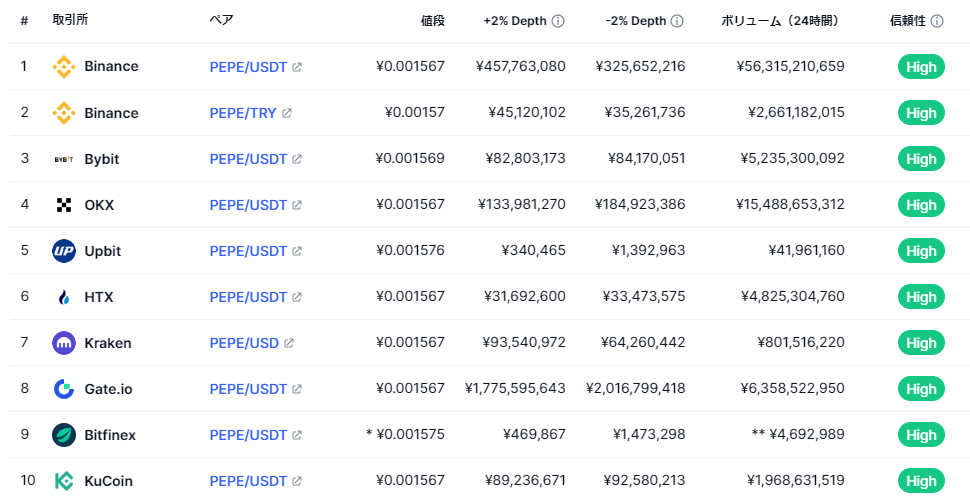Viewport: 970px width, 500px height.
Task: Open the Gate.io PEPE/USDT pair link
Action: pyautogui.click(x=248, y=389)
